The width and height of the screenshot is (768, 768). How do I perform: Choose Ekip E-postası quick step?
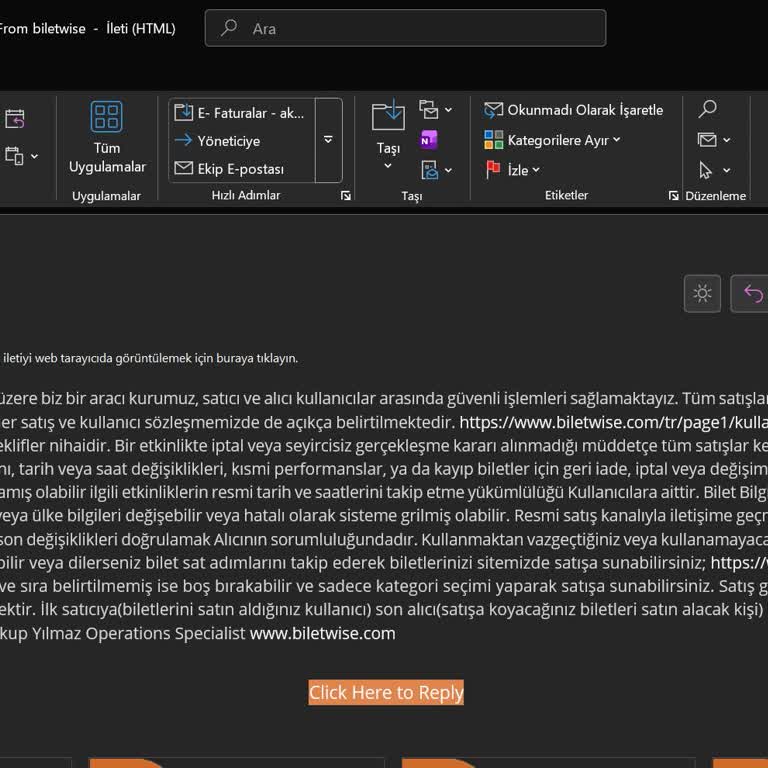tap(242, 169)
